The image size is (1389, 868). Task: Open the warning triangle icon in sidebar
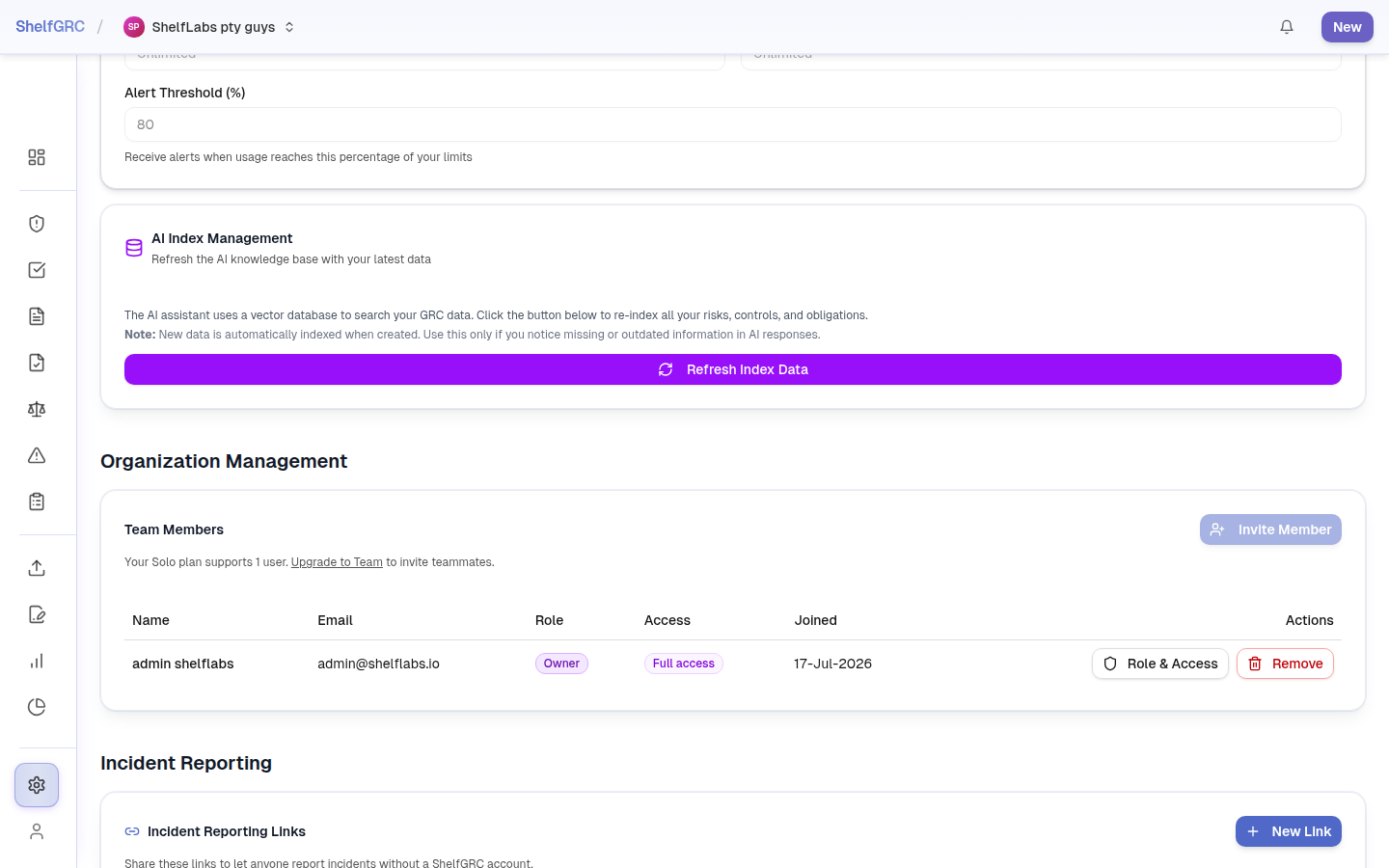click(x=37, y=455)
